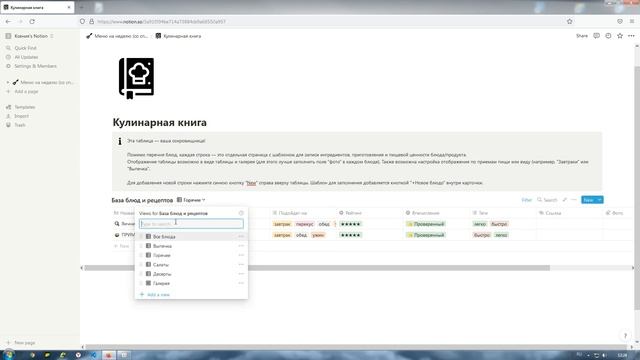Open page comments icon
The image size is (640, 360).
[x=596, y=36]
